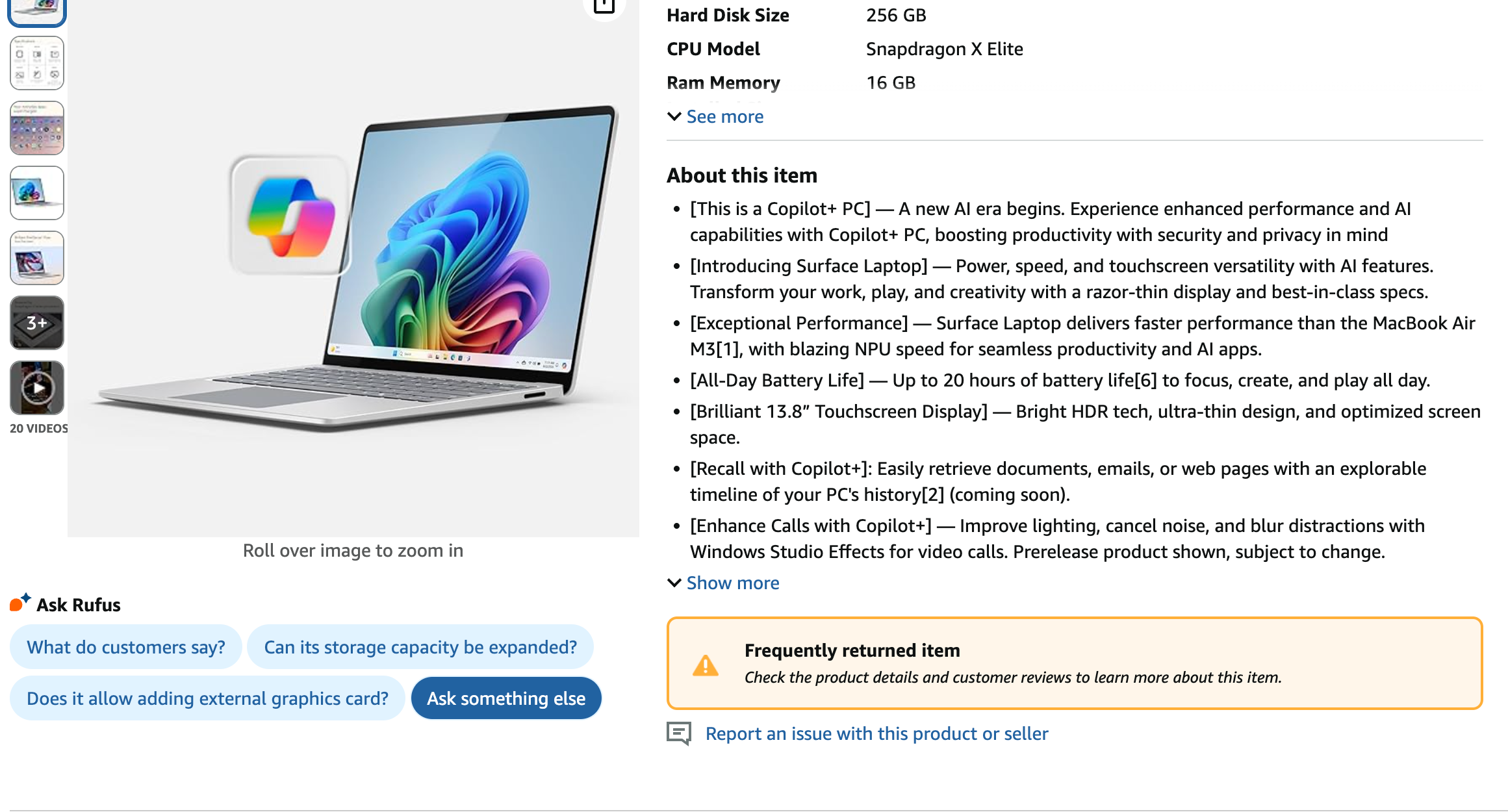Viewport: 1508px width, 812px height.
Task: Select the angled laptop view thumbnail
Action: click(x=37, y=258)
